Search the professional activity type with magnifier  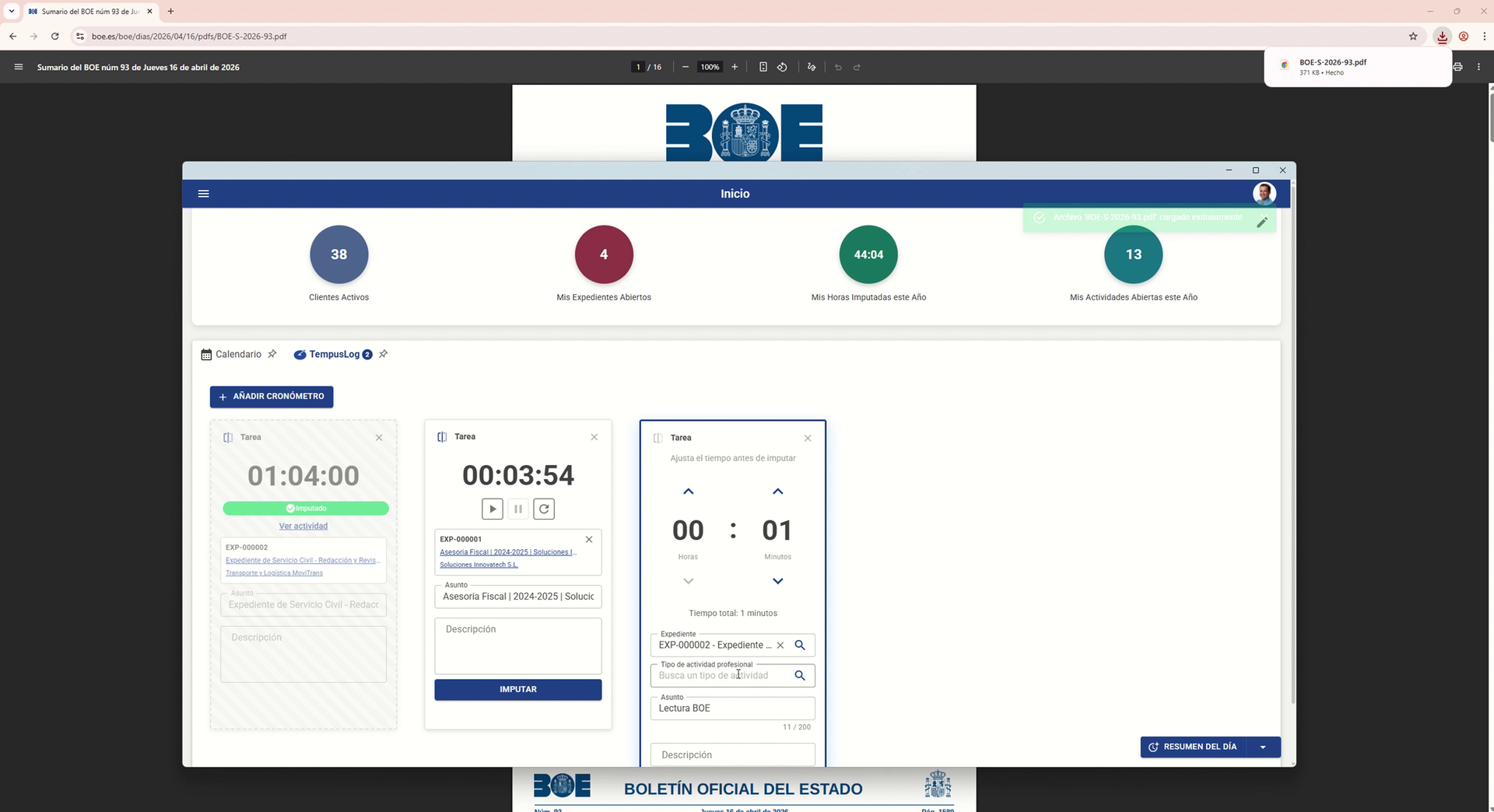[799, 675]
